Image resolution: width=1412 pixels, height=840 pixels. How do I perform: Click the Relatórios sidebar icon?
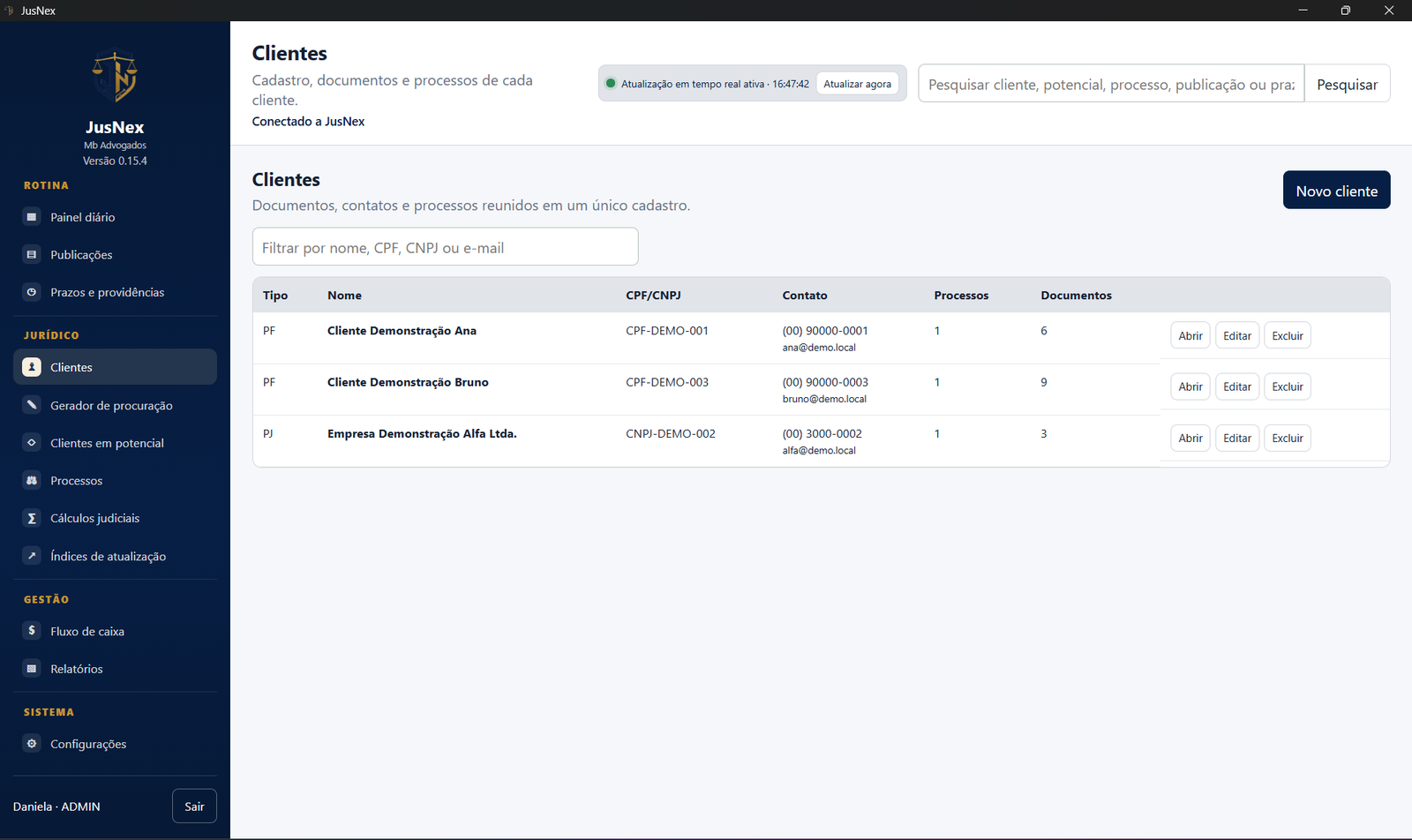(x=32, y=669)
